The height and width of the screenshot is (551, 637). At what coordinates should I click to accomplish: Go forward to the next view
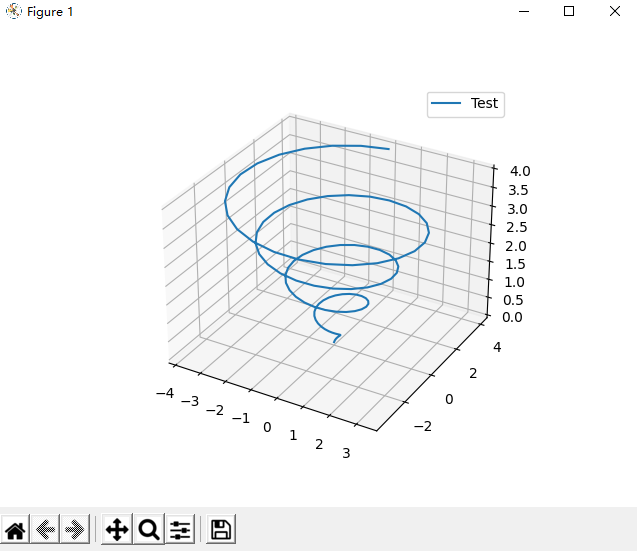pyautogui.click(x=75, y=529)
